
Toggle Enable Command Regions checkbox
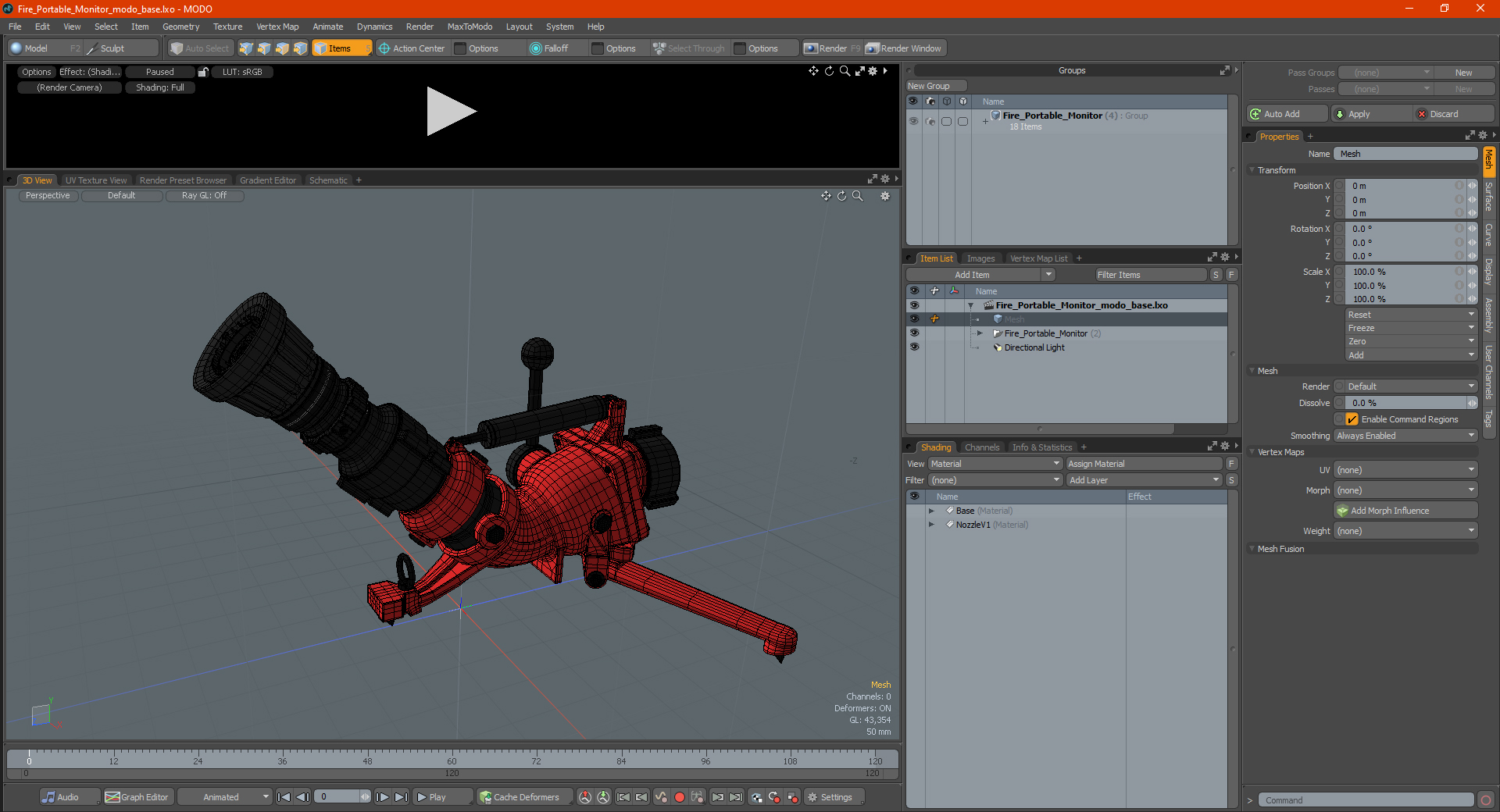tap(1352, 419)
